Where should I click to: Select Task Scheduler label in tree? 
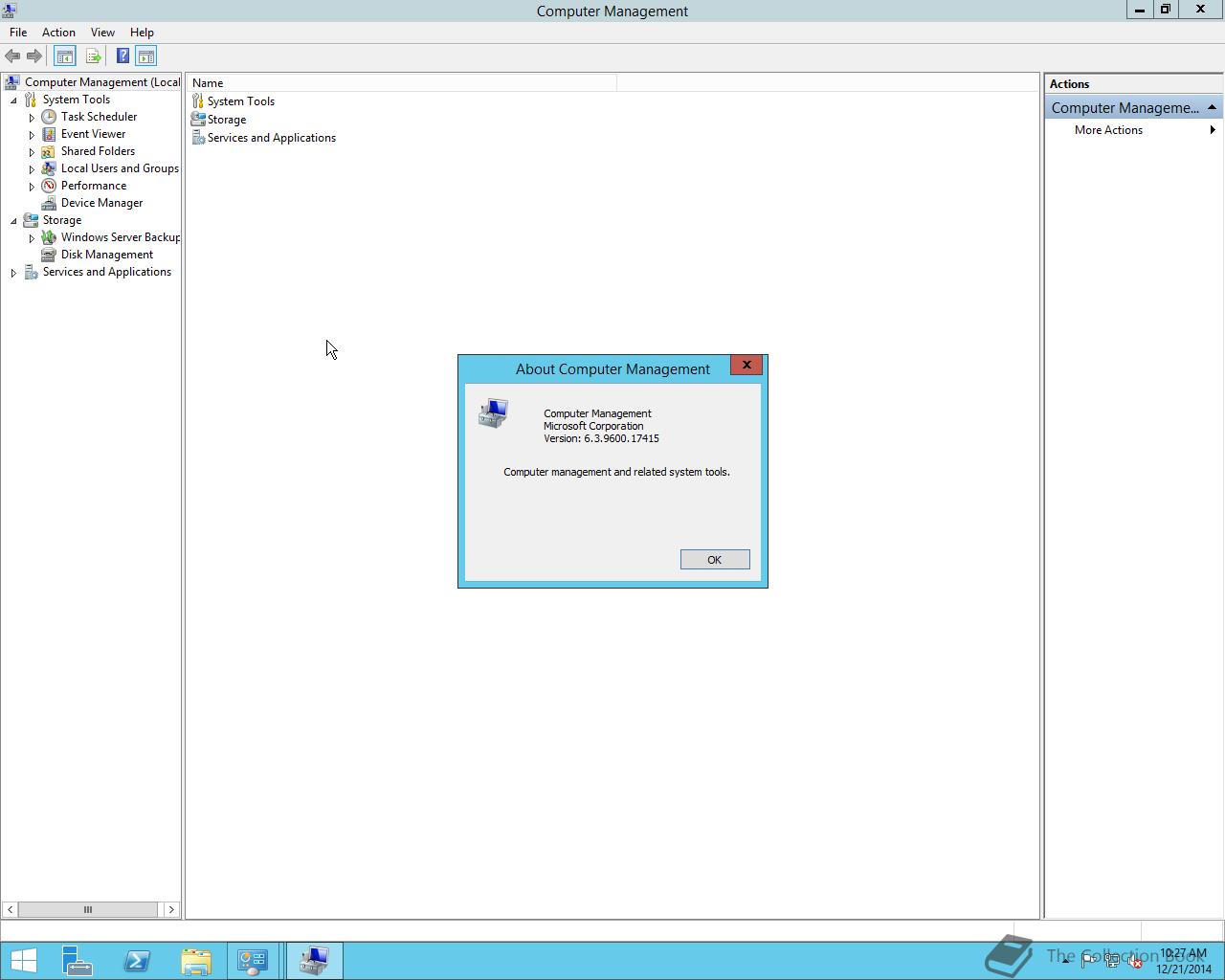tap(99, 117)
